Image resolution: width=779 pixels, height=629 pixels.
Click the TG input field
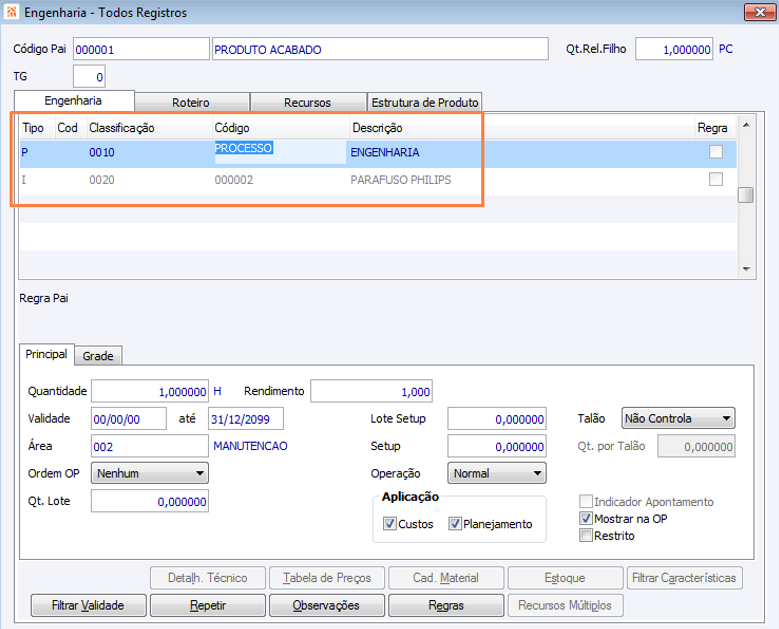(89, 77)
